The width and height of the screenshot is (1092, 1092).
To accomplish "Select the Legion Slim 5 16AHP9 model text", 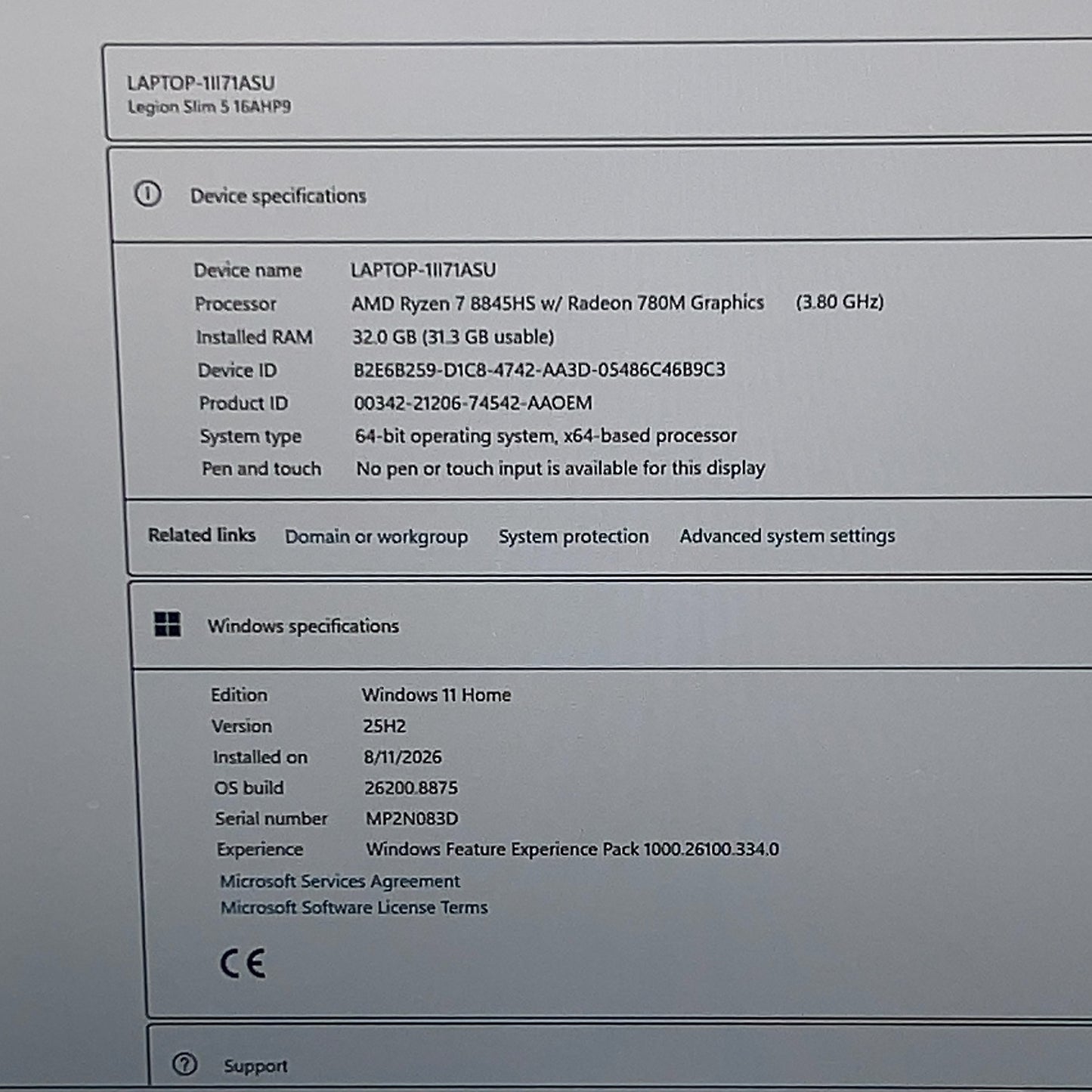I will click(209, 107).
